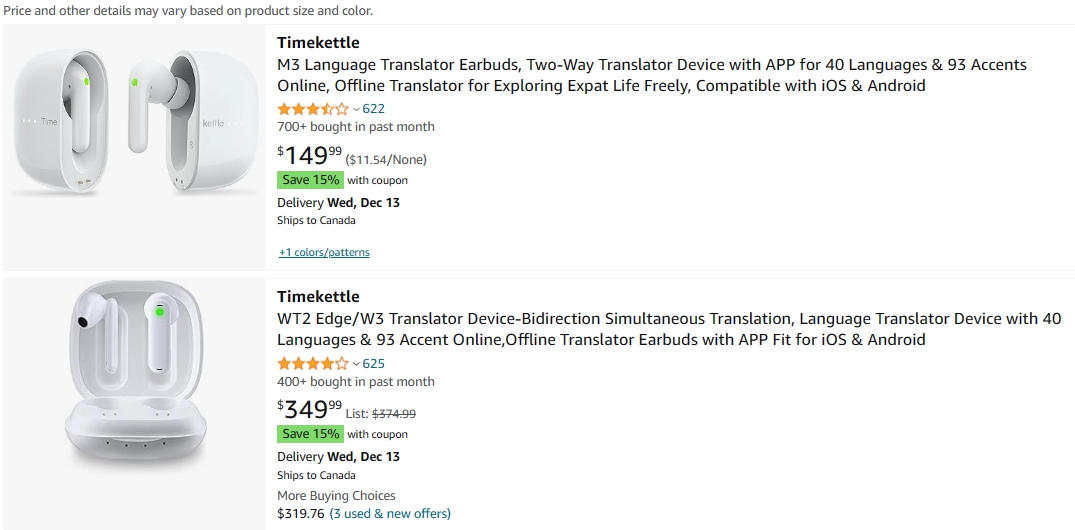The image size is (1075, 530).
Task: Click the $374.99 list price
Action: (x=394, y=414)
